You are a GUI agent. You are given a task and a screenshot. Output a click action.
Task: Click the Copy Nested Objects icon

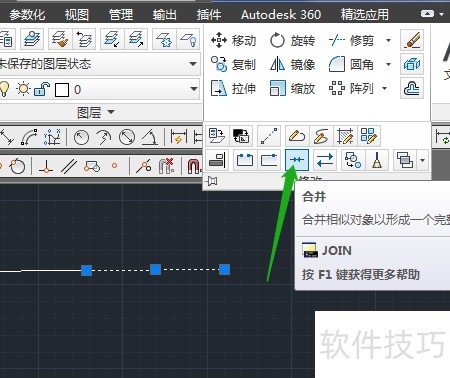tap(353, 160)
